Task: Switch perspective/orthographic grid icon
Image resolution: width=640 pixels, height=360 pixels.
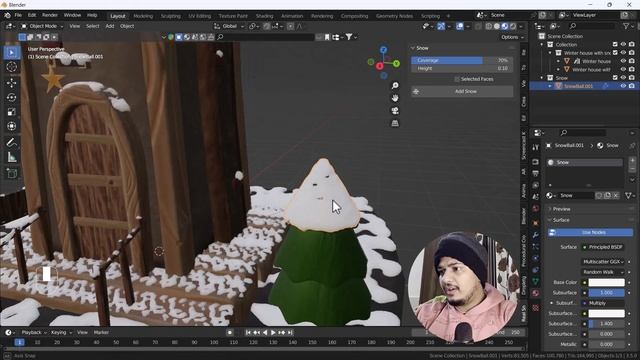Action: coord(395,123)
